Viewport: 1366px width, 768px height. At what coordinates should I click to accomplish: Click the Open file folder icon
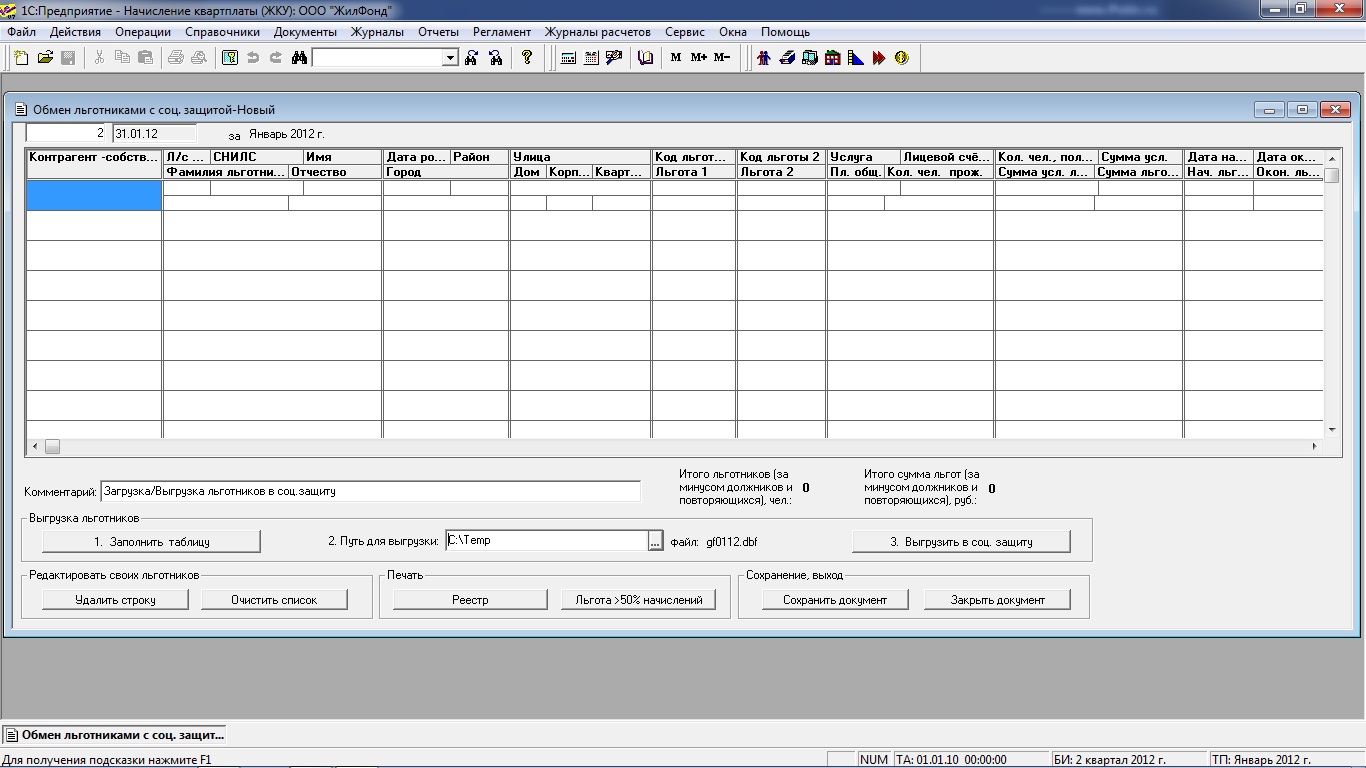coord(45,58)
